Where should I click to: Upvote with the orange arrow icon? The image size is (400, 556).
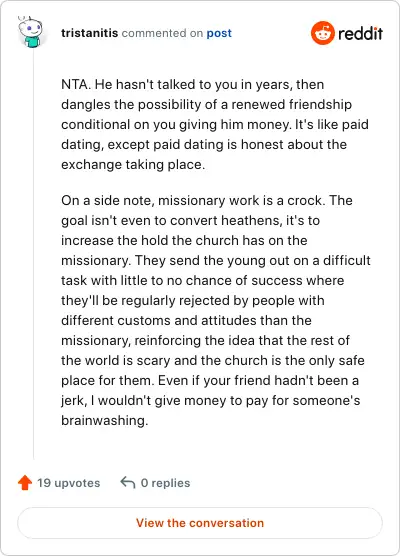point(25,483)
